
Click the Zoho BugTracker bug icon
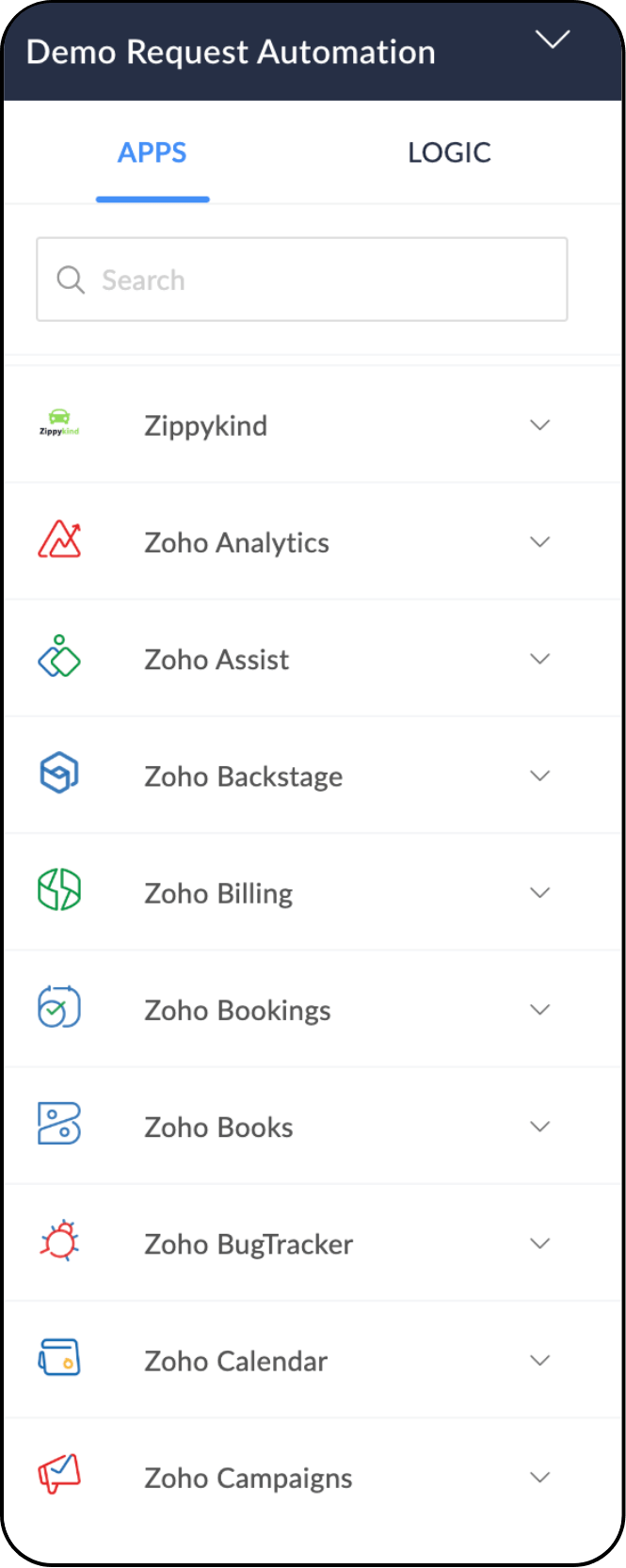pos(59,1240)
